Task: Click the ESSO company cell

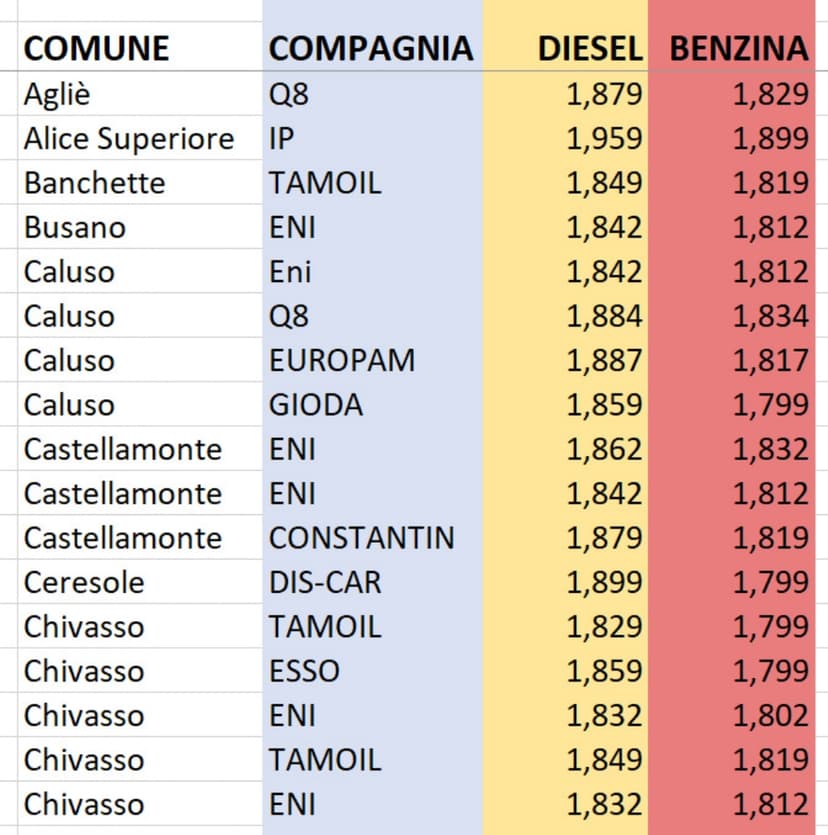Action: (x=304, y=671)
